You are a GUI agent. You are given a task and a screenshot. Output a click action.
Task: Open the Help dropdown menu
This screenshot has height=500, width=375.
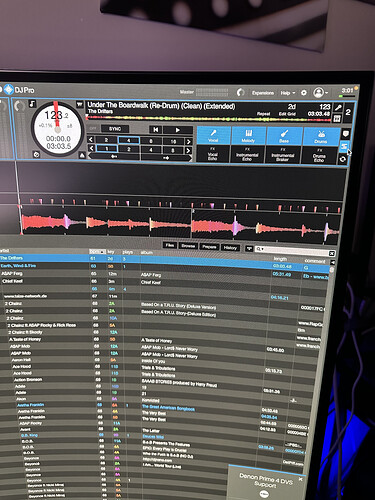coord(288,93)
